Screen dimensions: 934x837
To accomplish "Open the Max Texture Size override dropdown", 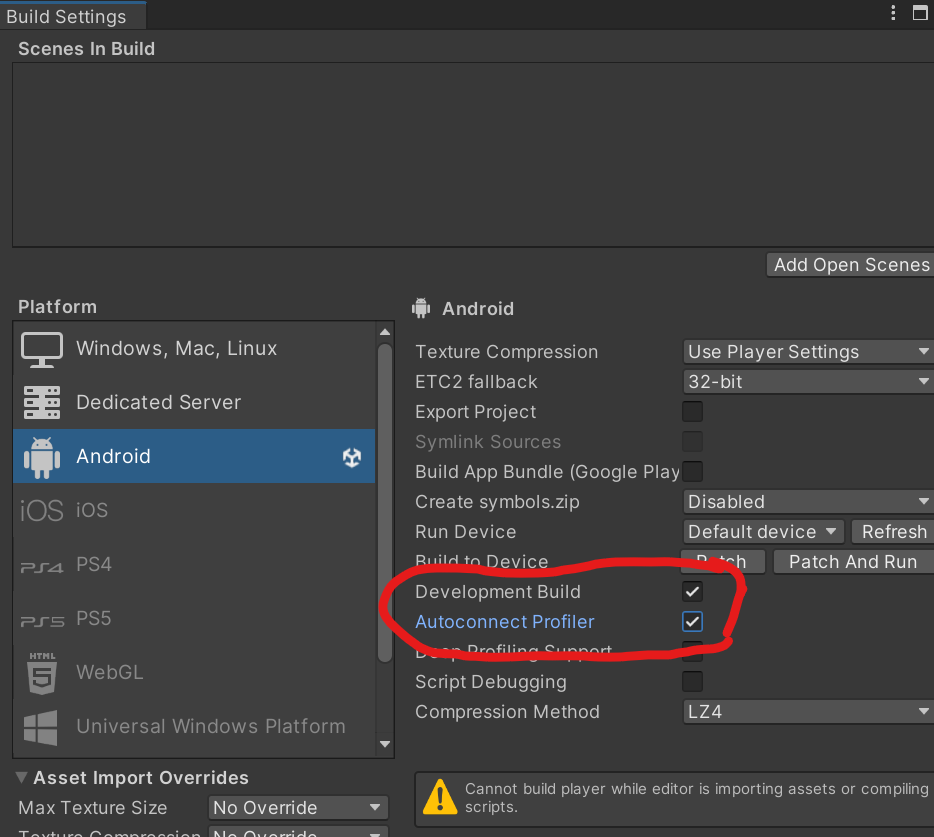I will coord(298,808).
